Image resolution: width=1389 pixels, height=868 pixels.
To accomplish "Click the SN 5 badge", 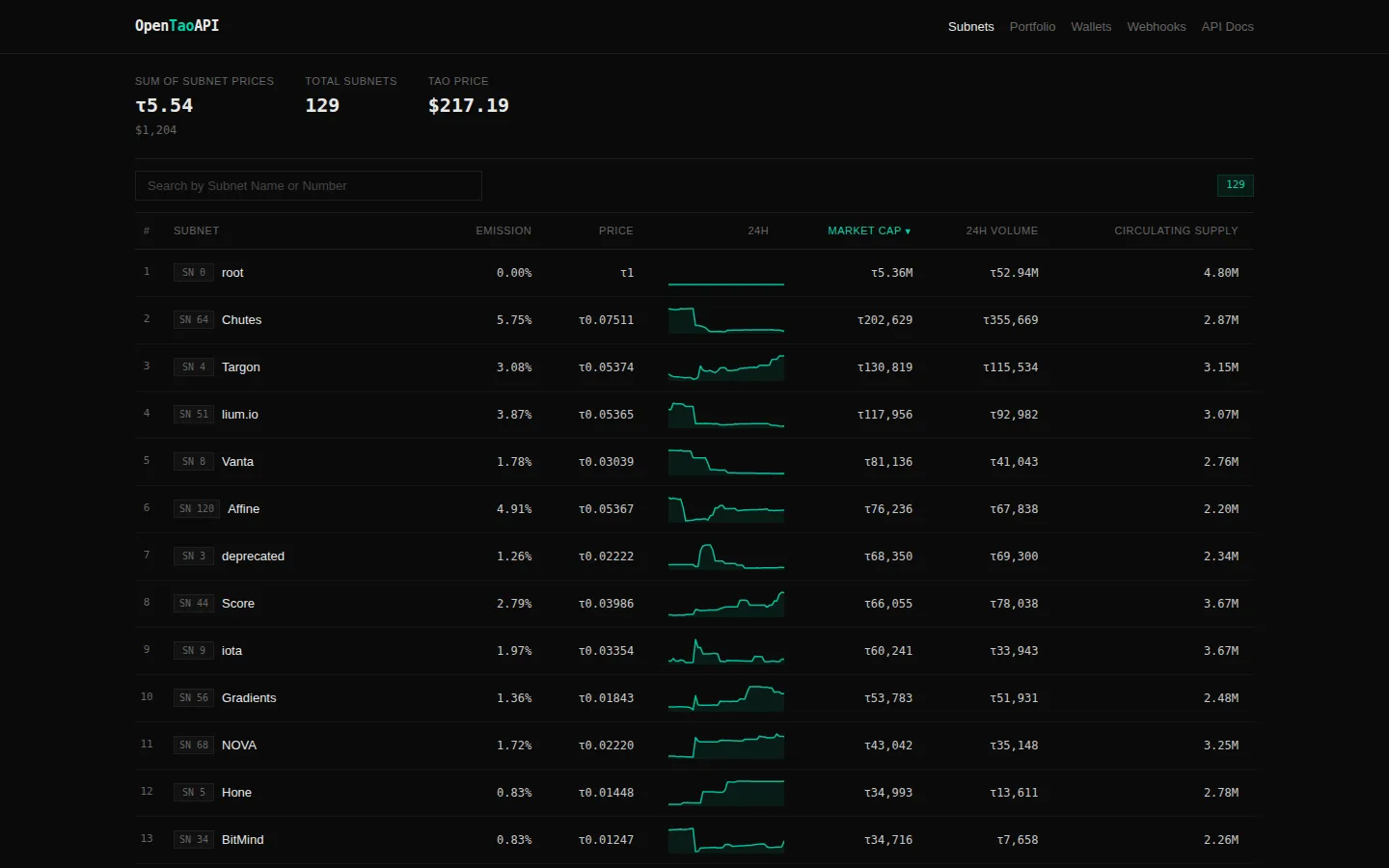I will pos(194,793).
